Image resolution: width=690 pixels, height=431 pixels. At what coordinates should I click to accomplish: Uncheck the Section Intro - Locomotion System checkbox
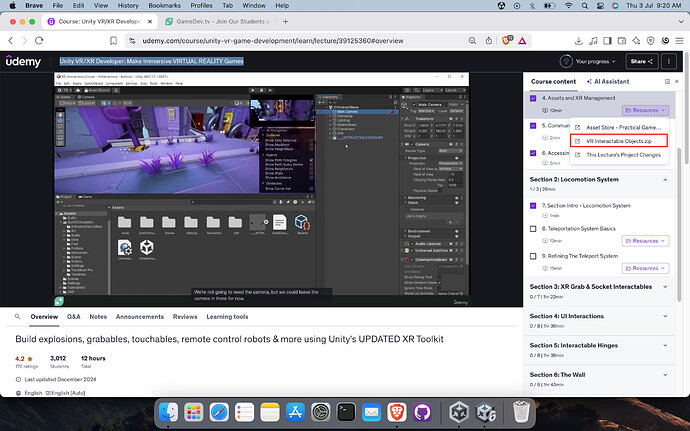point(534,205)
